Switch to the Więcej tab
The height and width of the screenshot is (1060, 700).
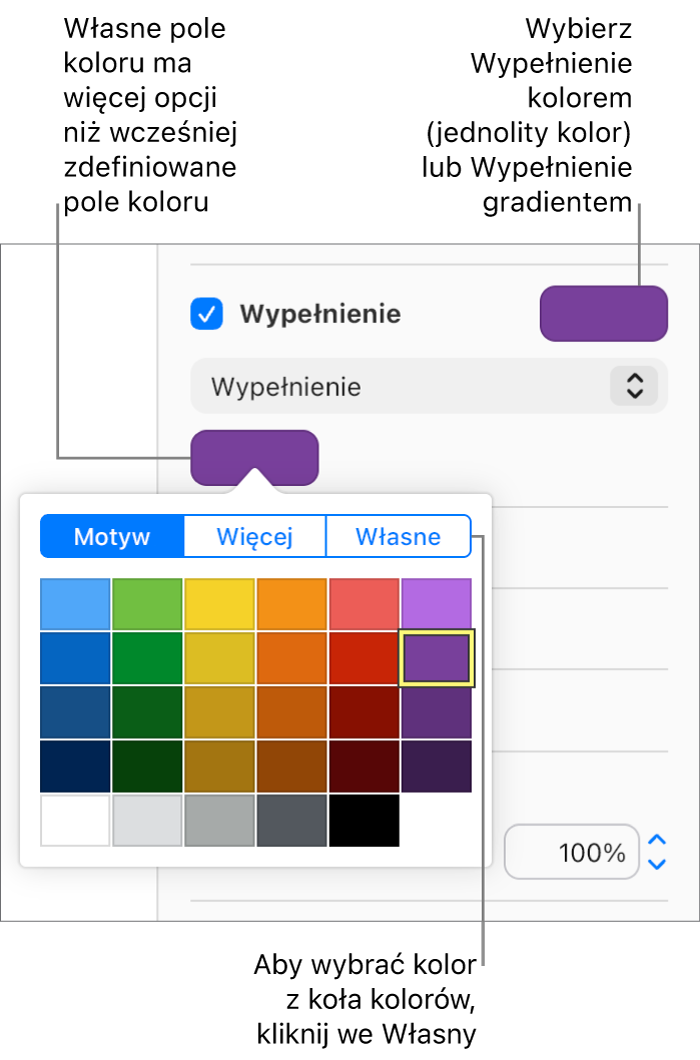[x=255, y=536]
